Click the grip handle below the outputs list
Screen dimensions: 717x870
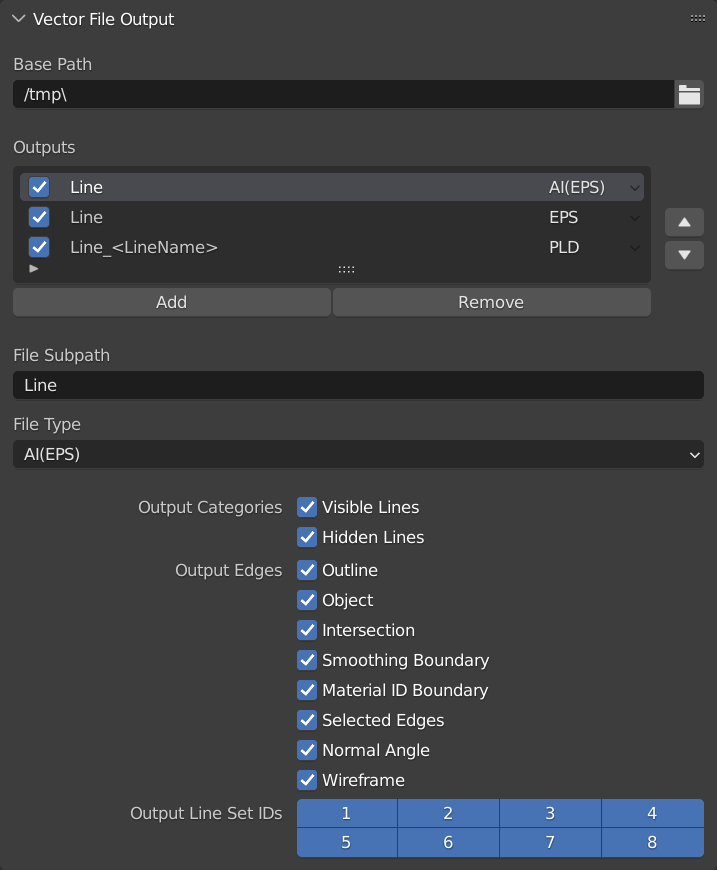[346, 268]
